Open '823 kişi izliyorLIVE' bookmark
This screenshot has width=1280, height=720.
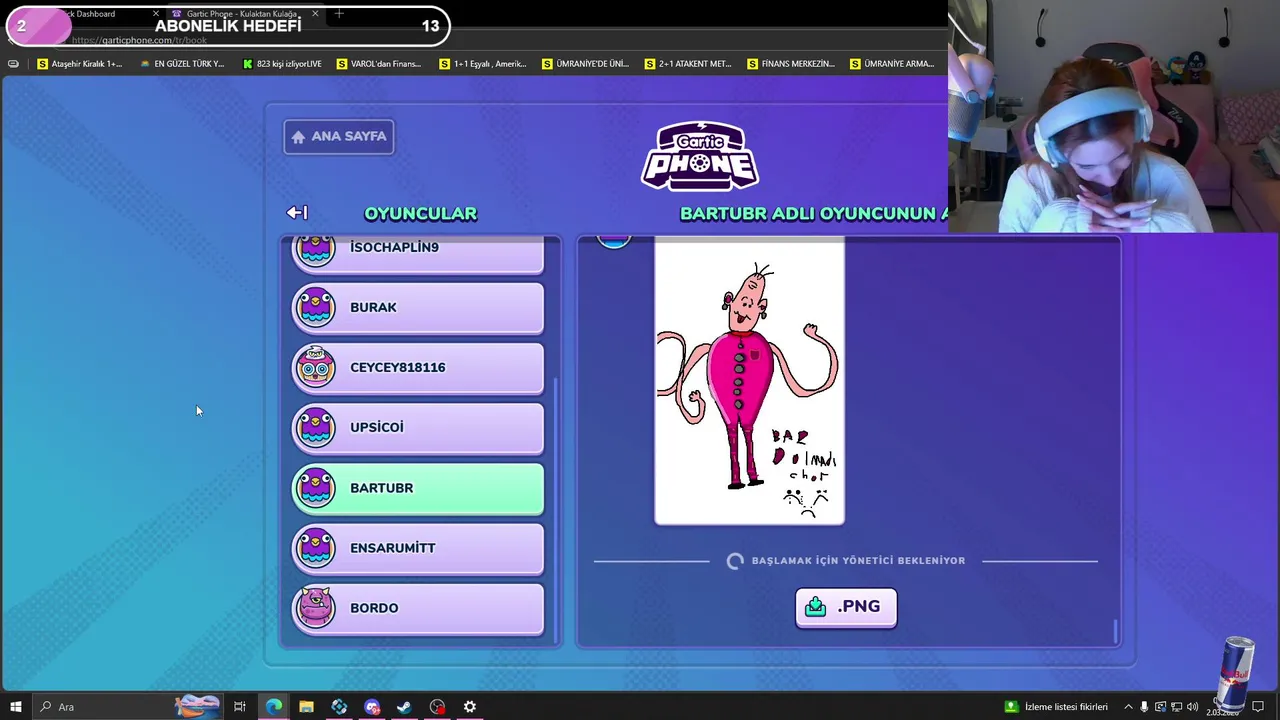click(282, 64)
